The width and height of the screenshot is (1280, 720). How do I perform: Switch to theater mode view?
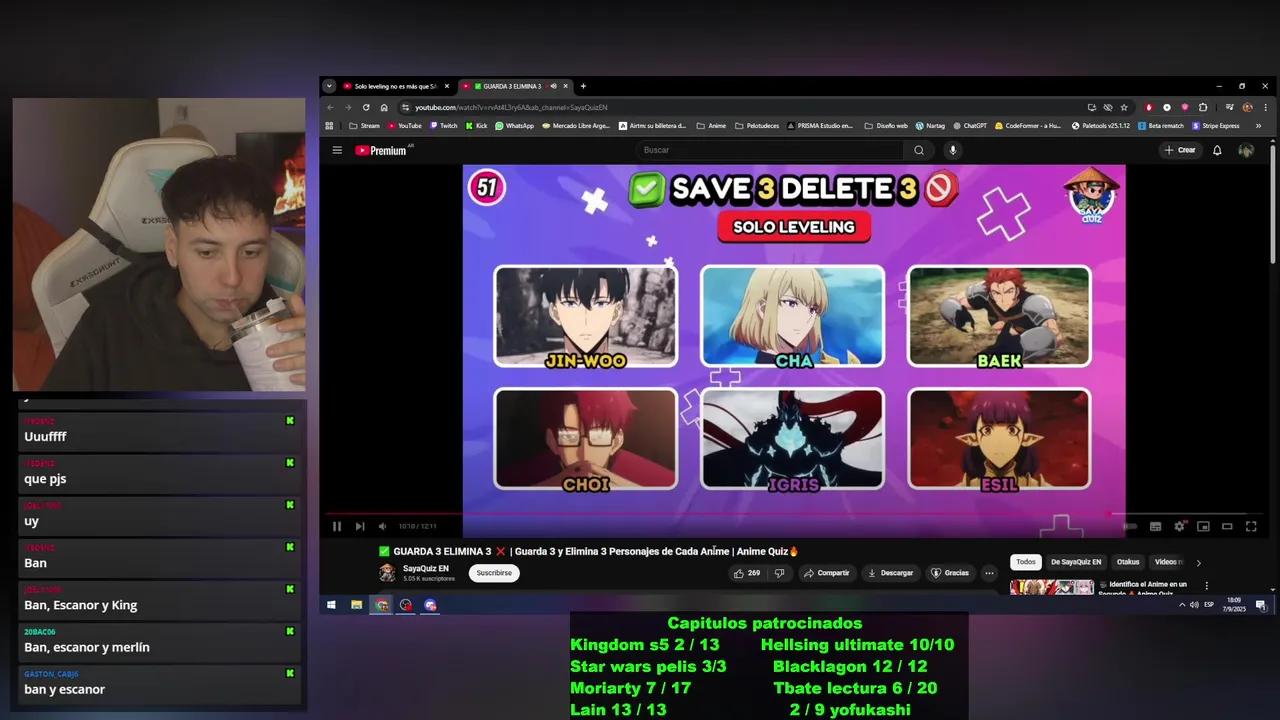(x=1227, y=526)
